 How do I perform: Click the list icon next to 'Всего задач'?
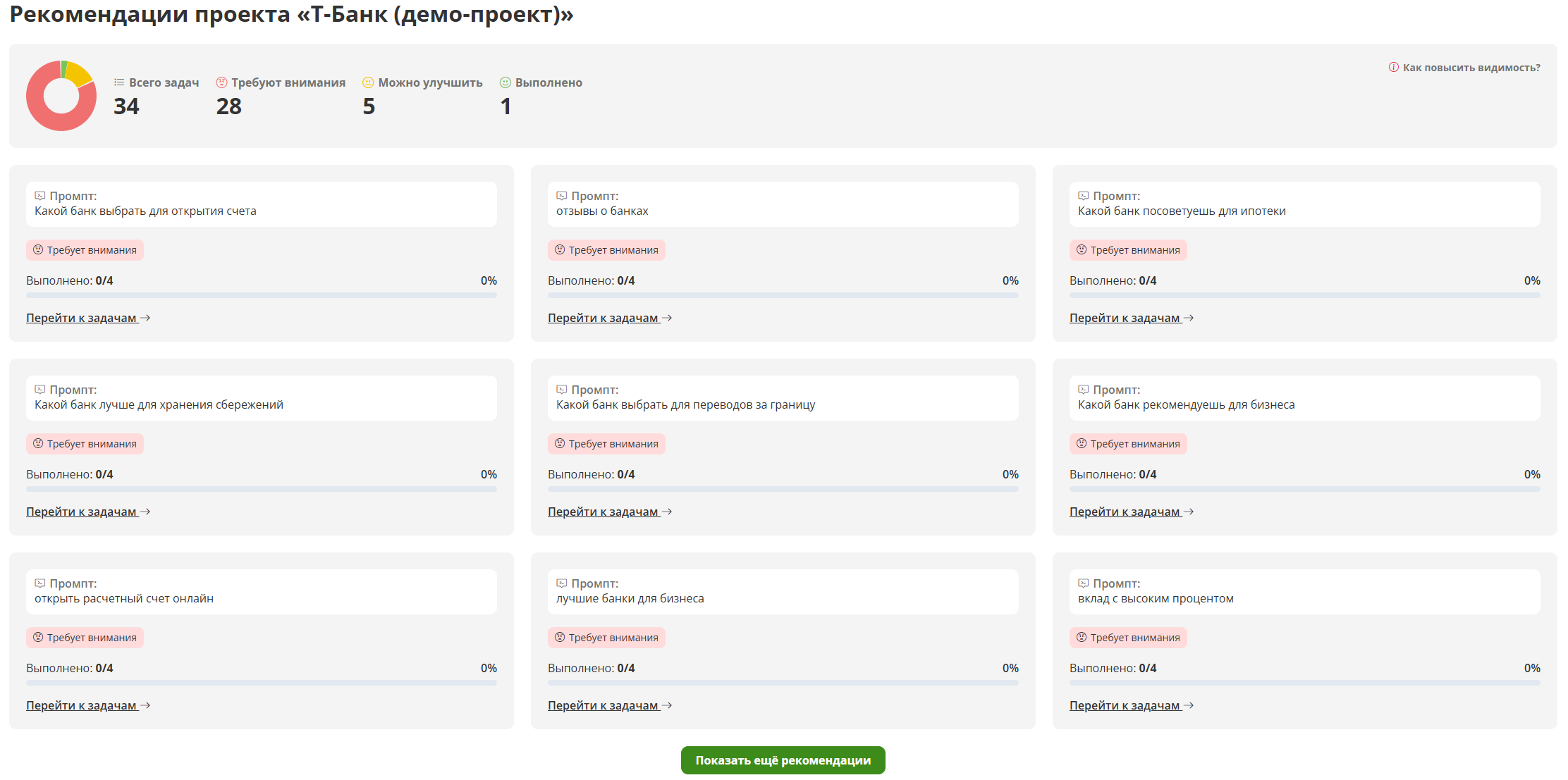tap(119, 82)
